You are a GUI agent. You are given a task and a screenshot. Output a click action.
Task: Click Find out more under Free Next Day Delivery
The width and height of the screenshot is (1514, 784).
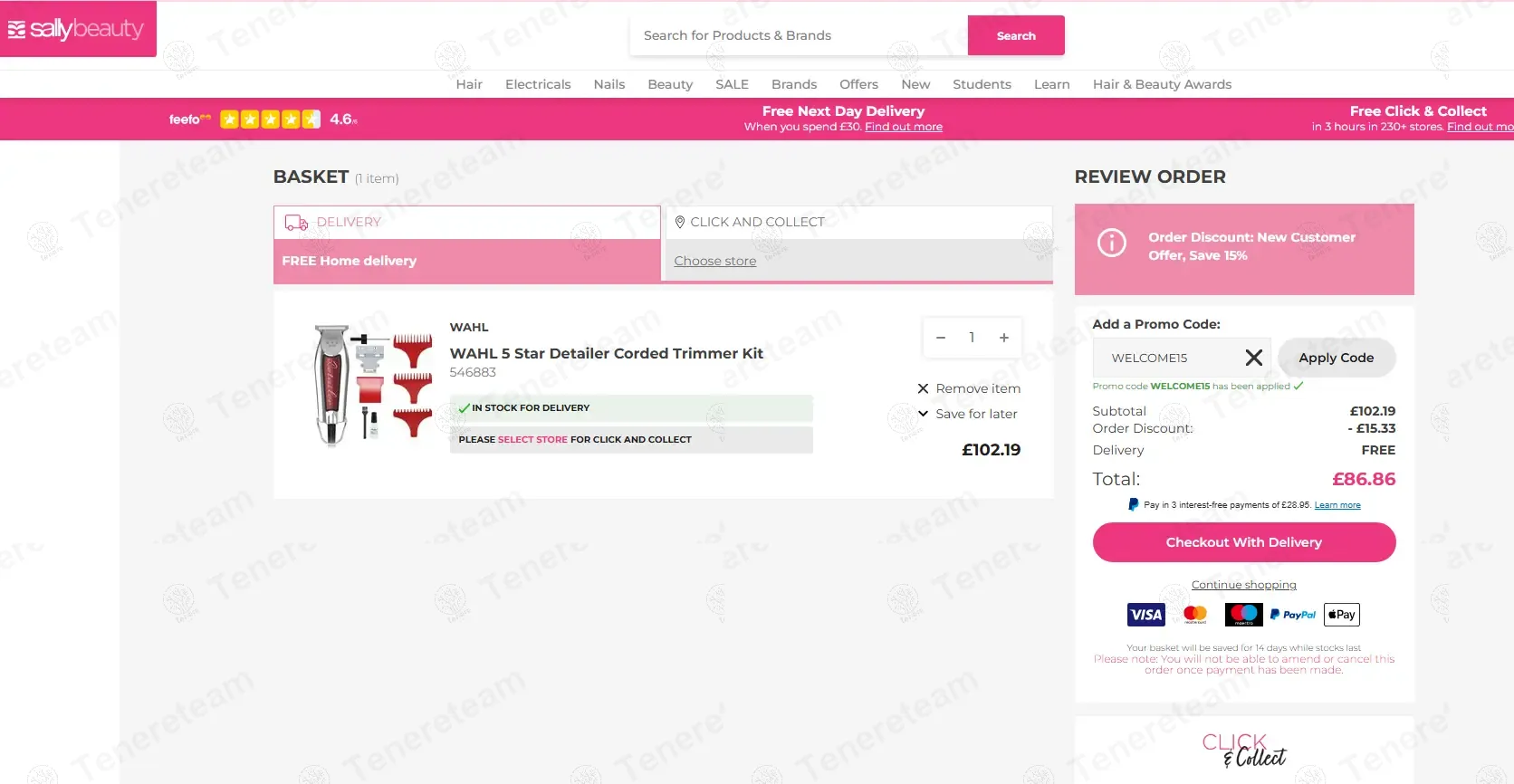904,127
